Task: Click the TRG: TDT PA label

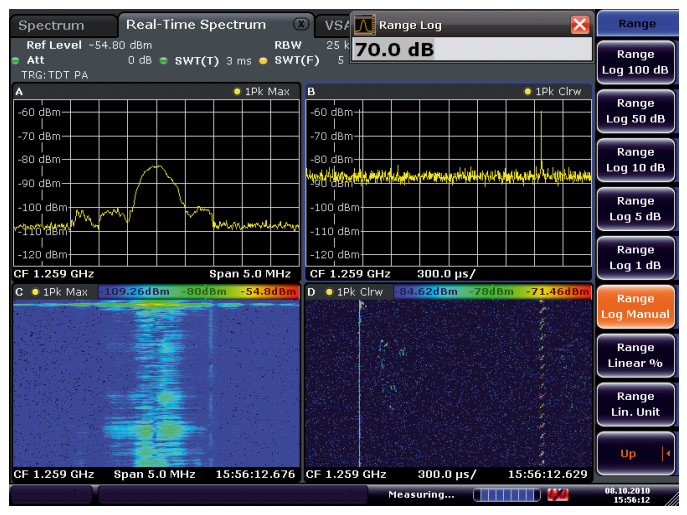Action: click(55, 75)
